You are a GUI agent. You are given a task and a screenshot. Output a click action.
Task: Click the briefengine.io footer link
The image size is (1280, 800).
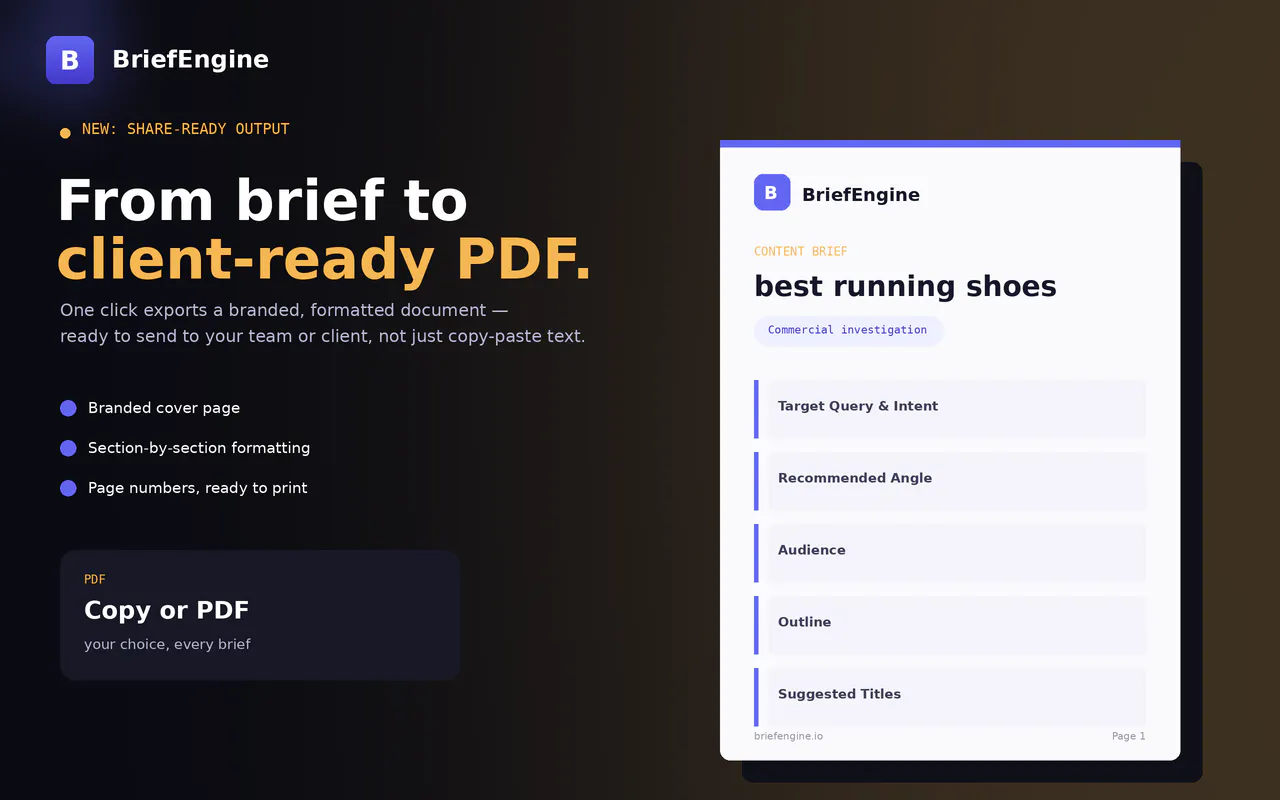pos(789,736)
